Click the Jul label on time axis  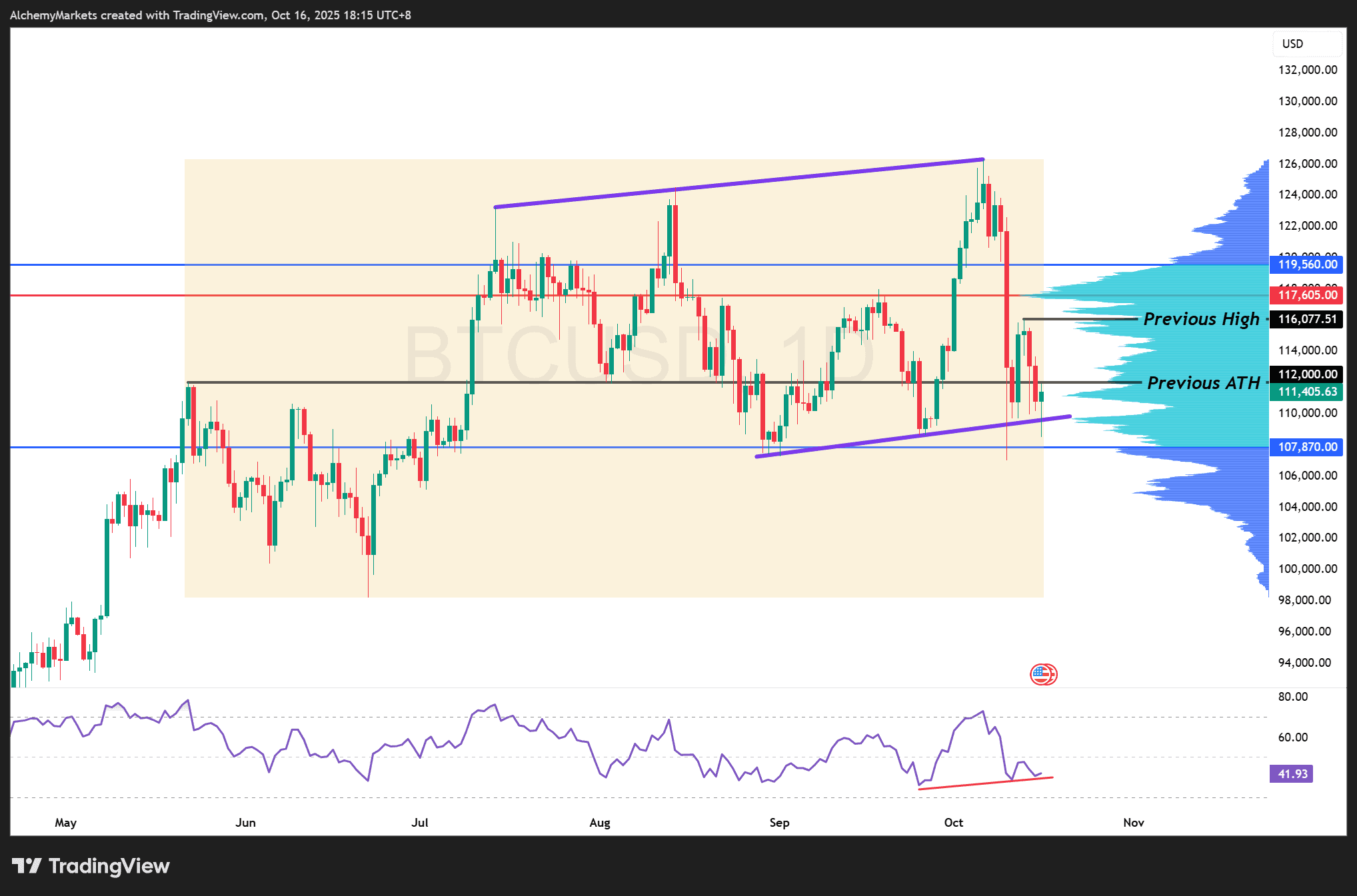[x=420, y=823]
